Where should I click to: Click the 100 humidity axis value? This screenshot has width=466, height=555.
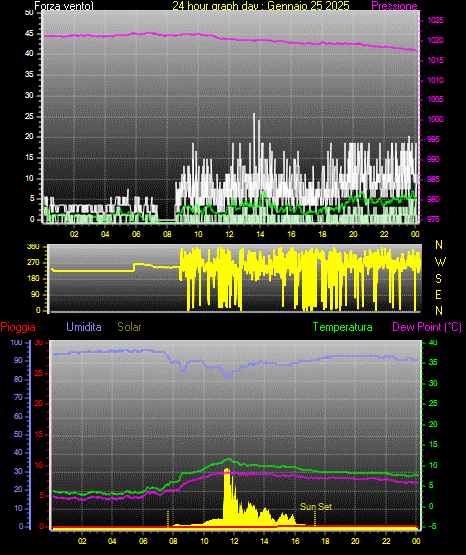(16, 342)
